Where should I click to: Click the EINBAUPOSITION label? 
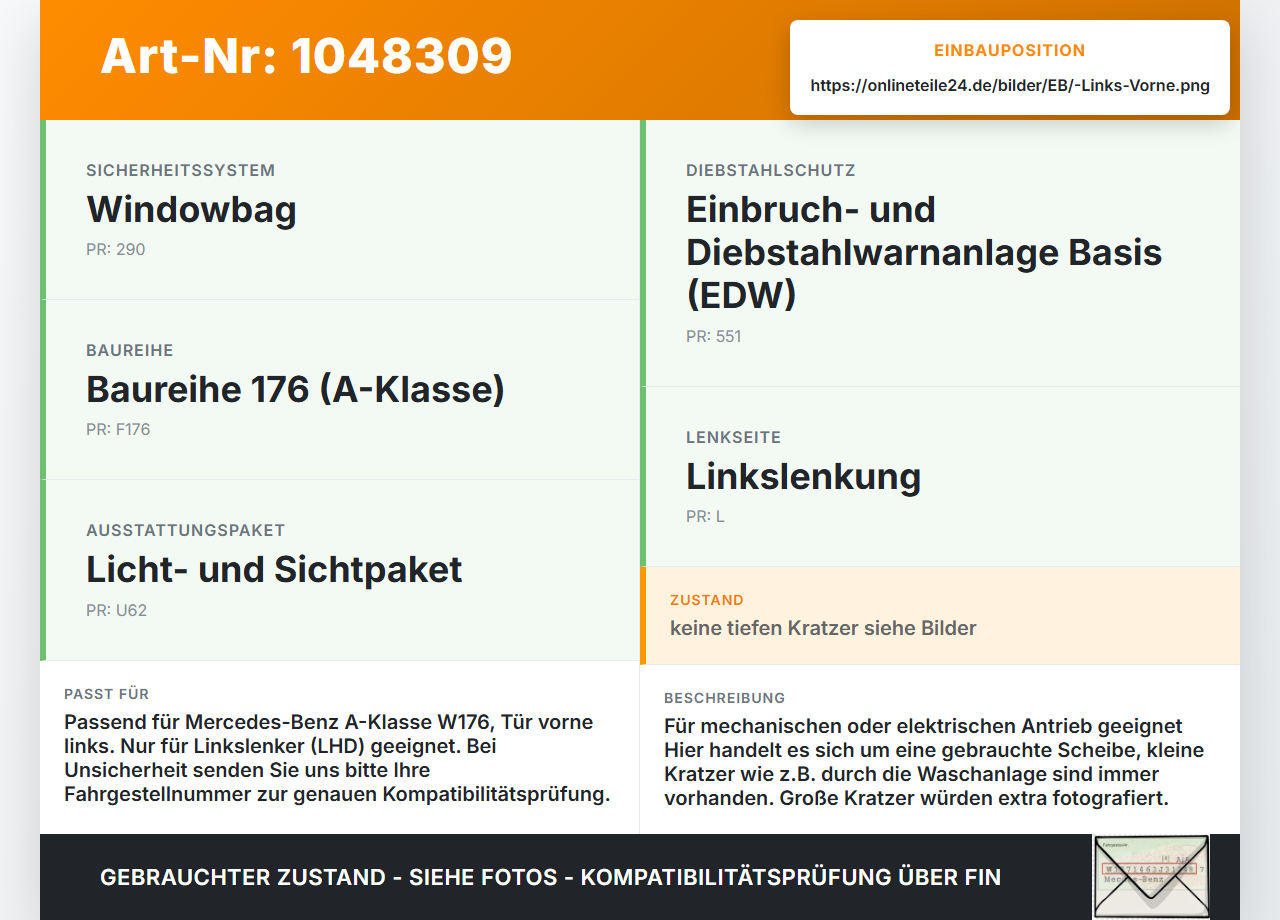pyautogui.click(x=1010, y=50)
